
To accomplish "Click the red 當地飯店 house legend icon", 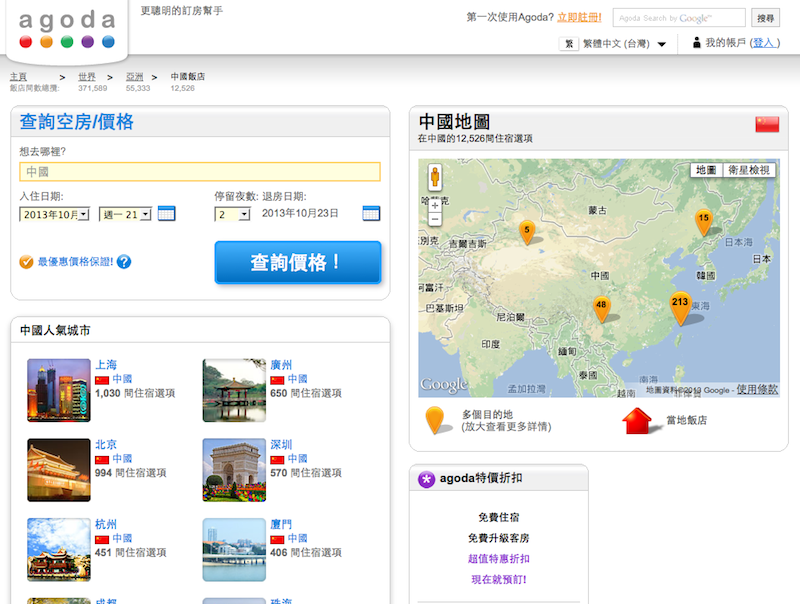I will coord(637,421).
